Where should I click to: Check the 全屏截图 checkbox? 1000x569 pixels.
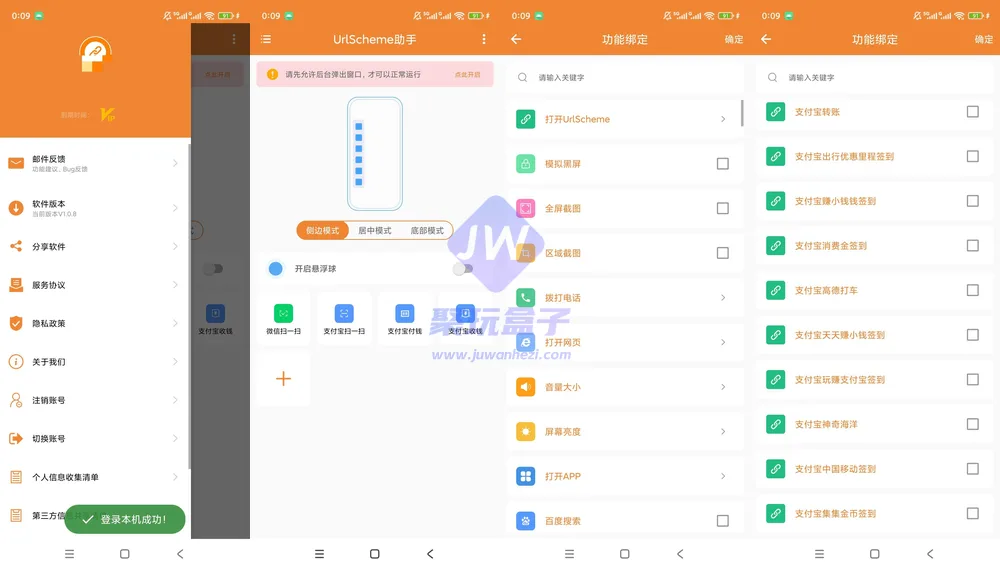[x=723, y=208]
